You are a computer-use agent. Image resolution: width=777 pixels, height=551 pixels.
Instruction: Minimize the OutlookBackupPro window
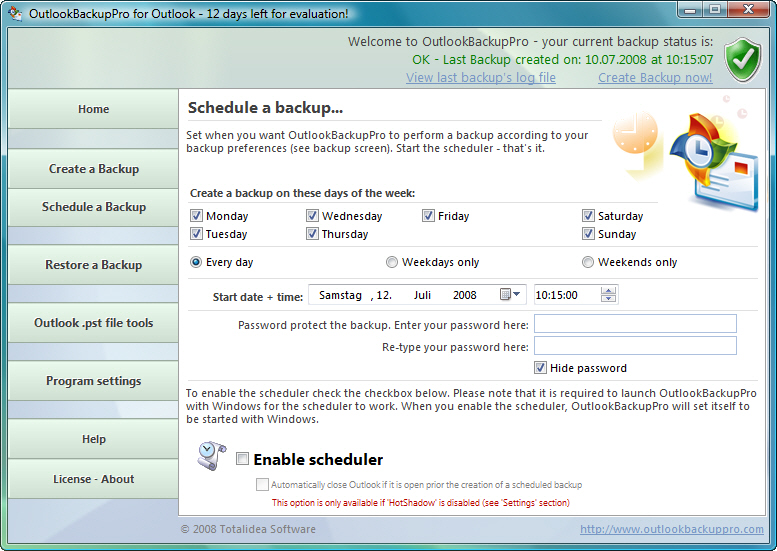690,9
